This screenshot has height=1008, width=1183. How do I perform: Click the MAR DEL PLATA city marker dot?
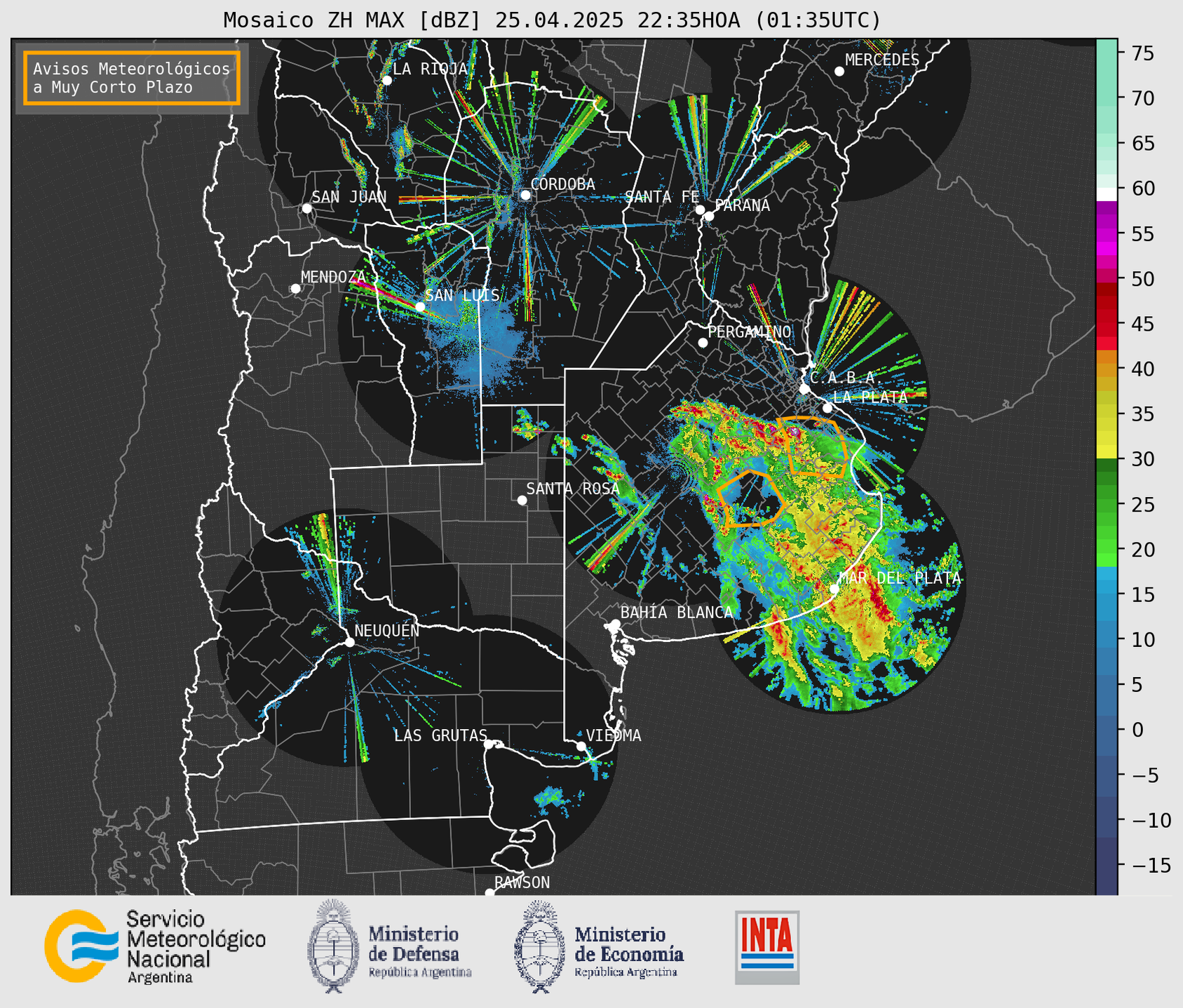pyautogui.click(x=834, y=589)
